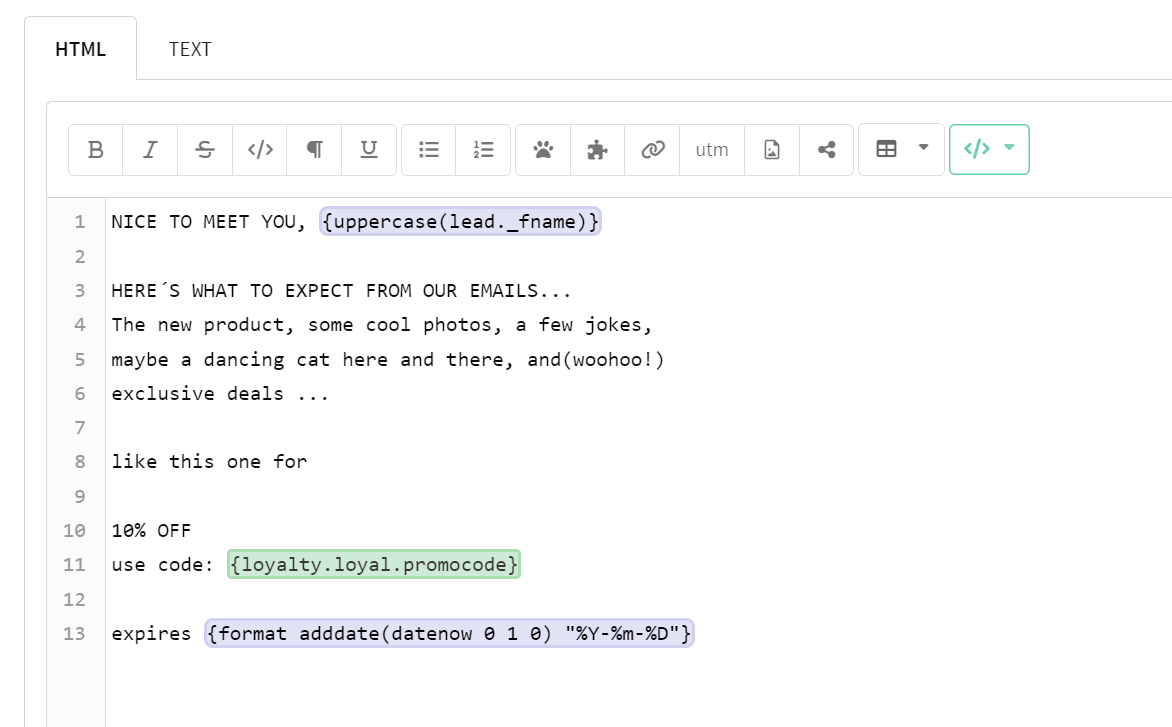Click the {loyalty.loyal.promocode} token
The height and width of the screenshot is (727, 1172).
click(374, 564)
